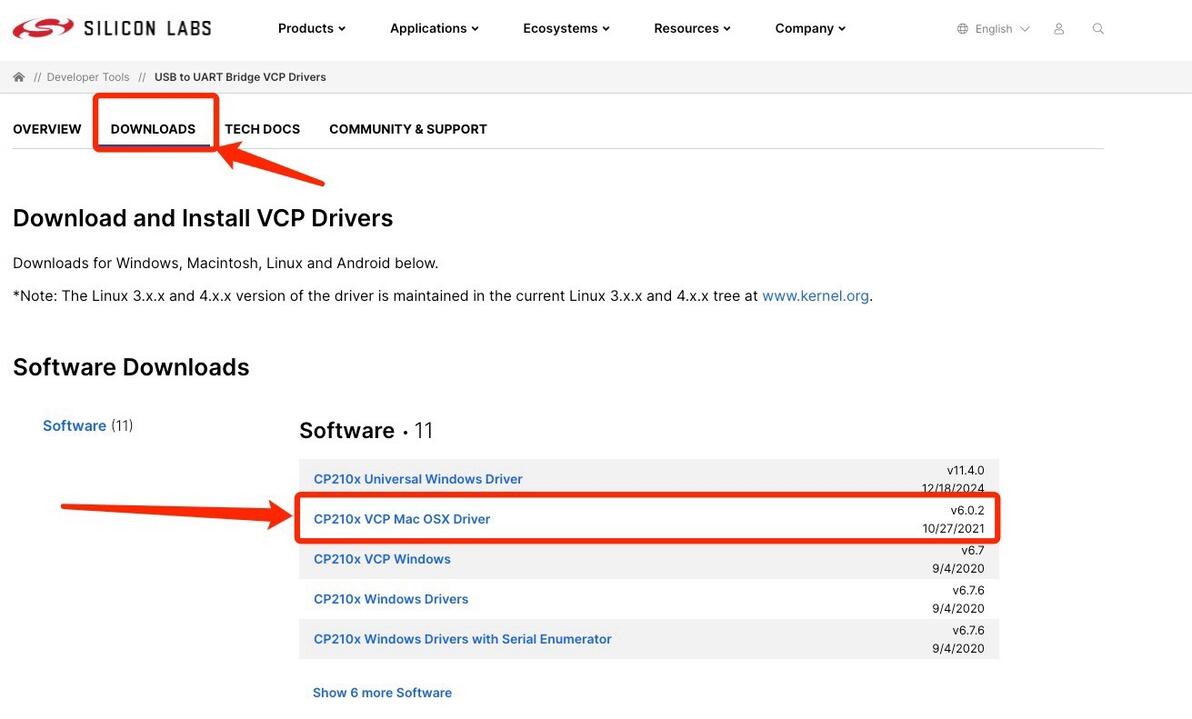1192x719 pixels.
Task: Expand the Applications menu
Action: point(434,28)
